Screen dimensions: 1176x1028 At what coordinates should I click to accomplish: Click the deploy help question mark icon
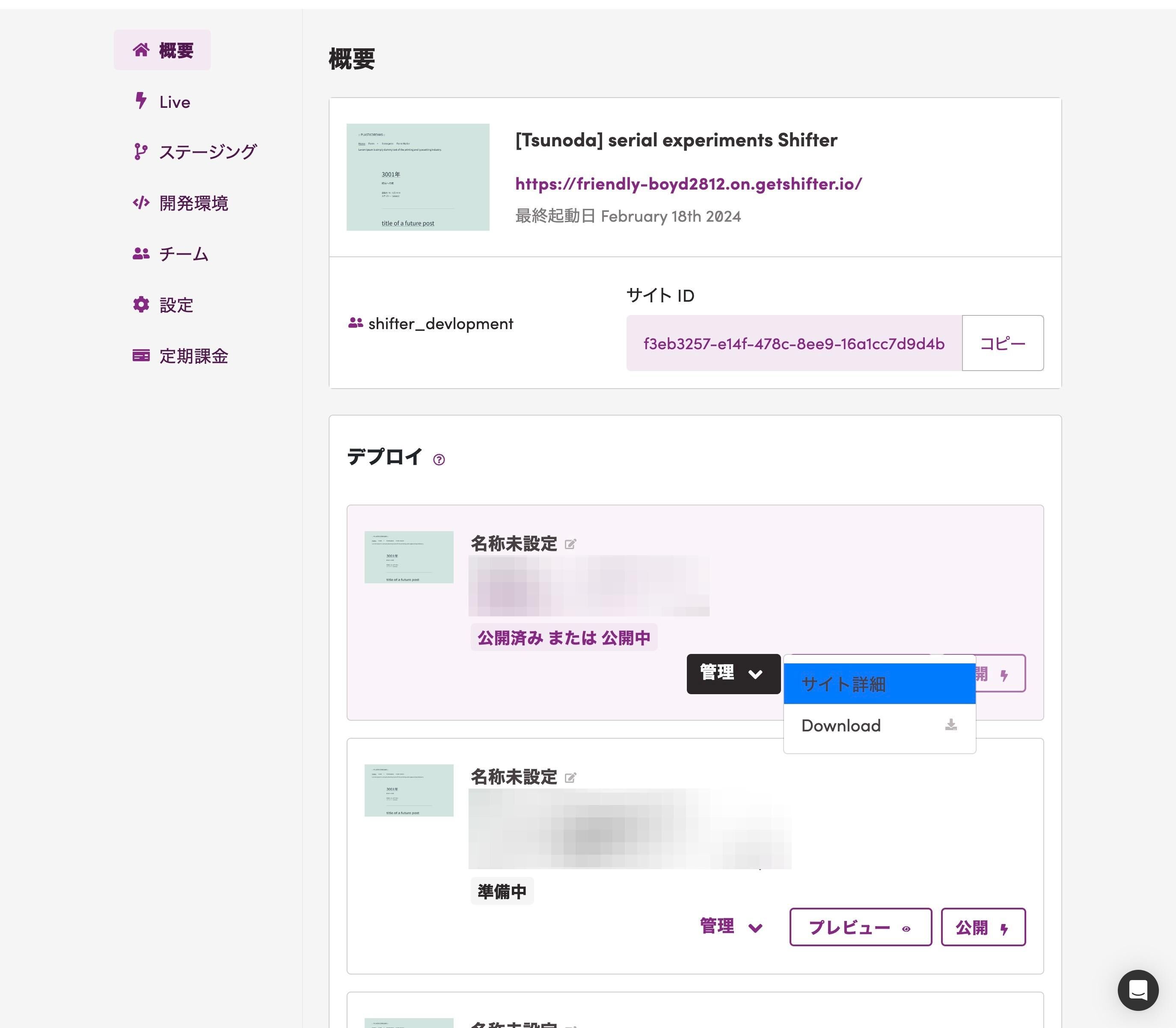click(x=439, y=460)
